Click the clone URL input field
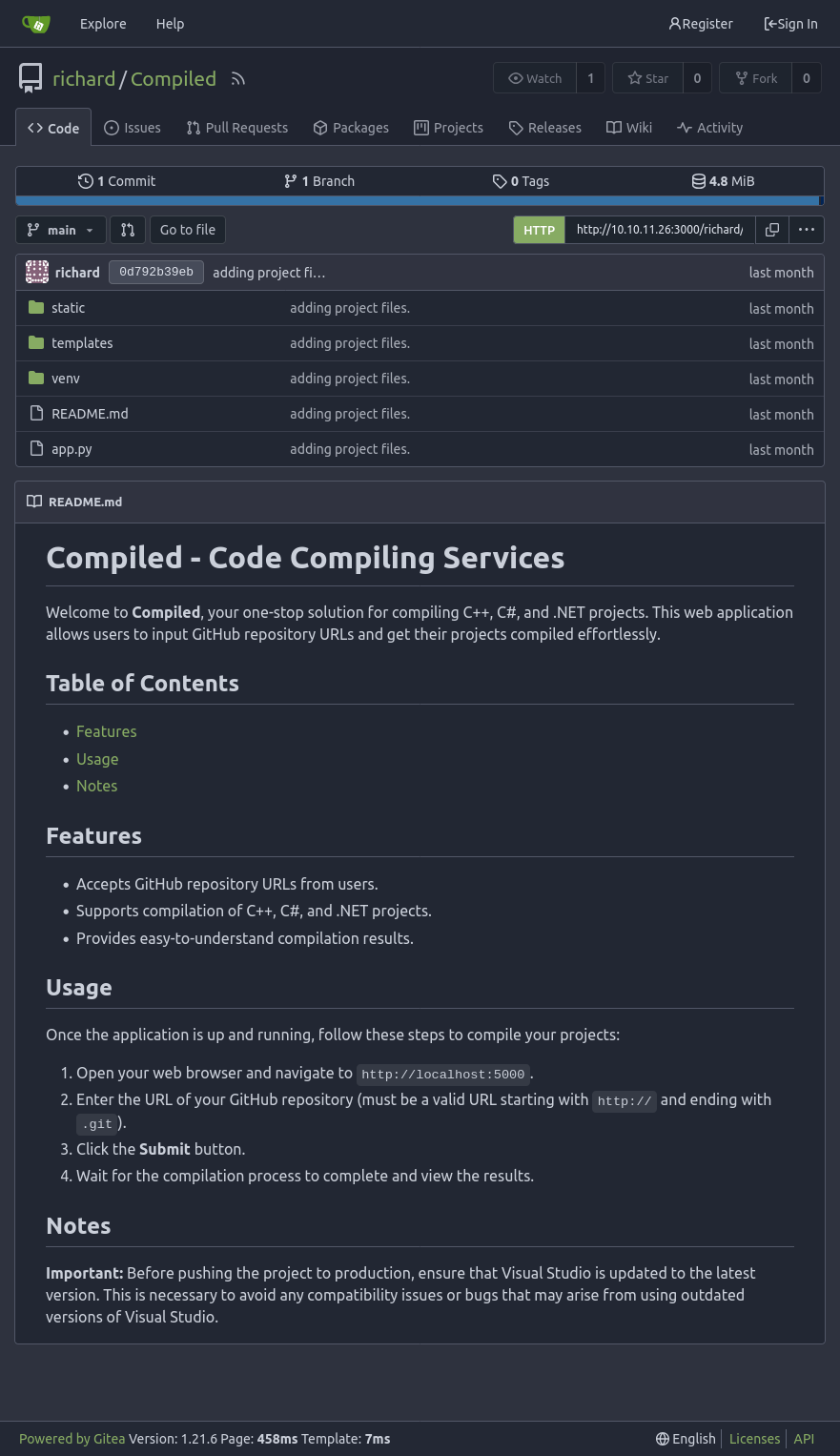The height and width of the screenshot is (1456, 840). pyautogui.click(x=659, y=230)
